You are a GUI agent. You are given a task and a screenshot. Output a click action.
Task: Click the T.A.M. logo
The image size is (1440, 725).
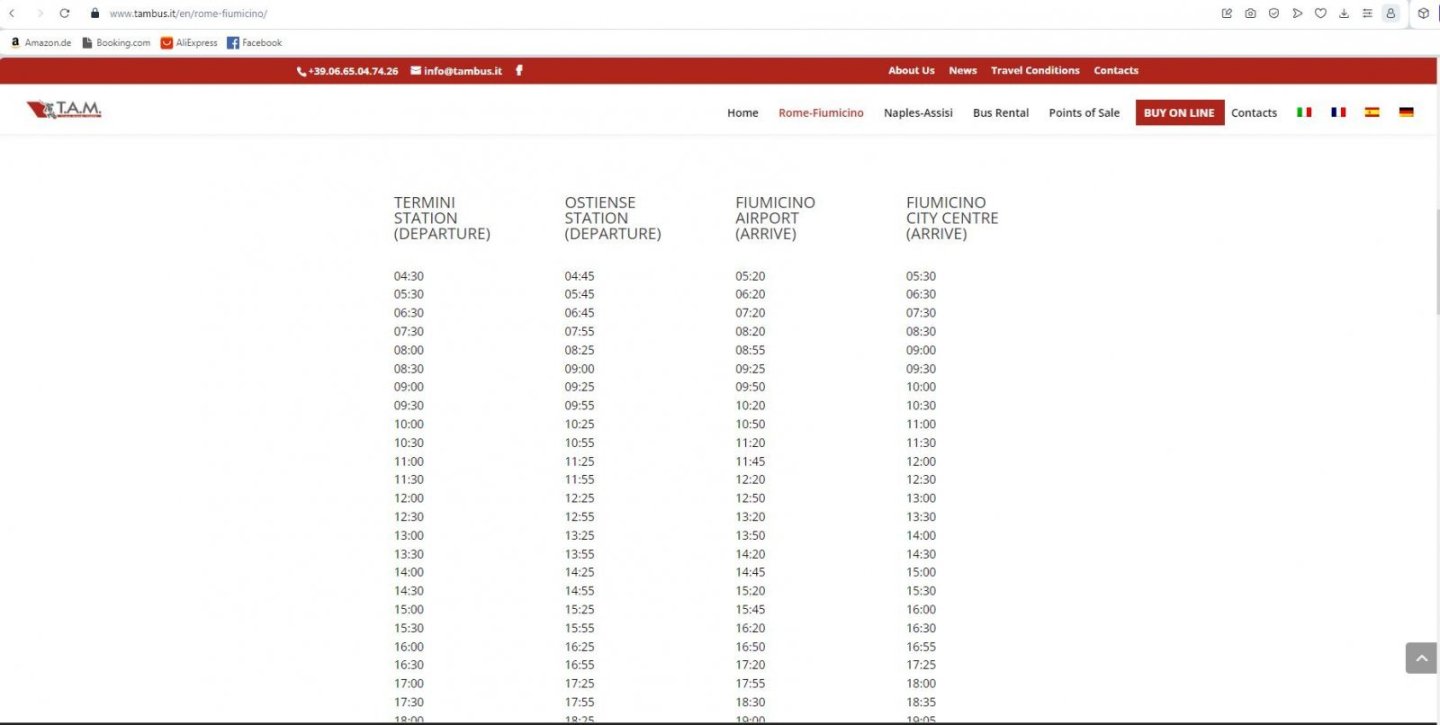point(64,110)
